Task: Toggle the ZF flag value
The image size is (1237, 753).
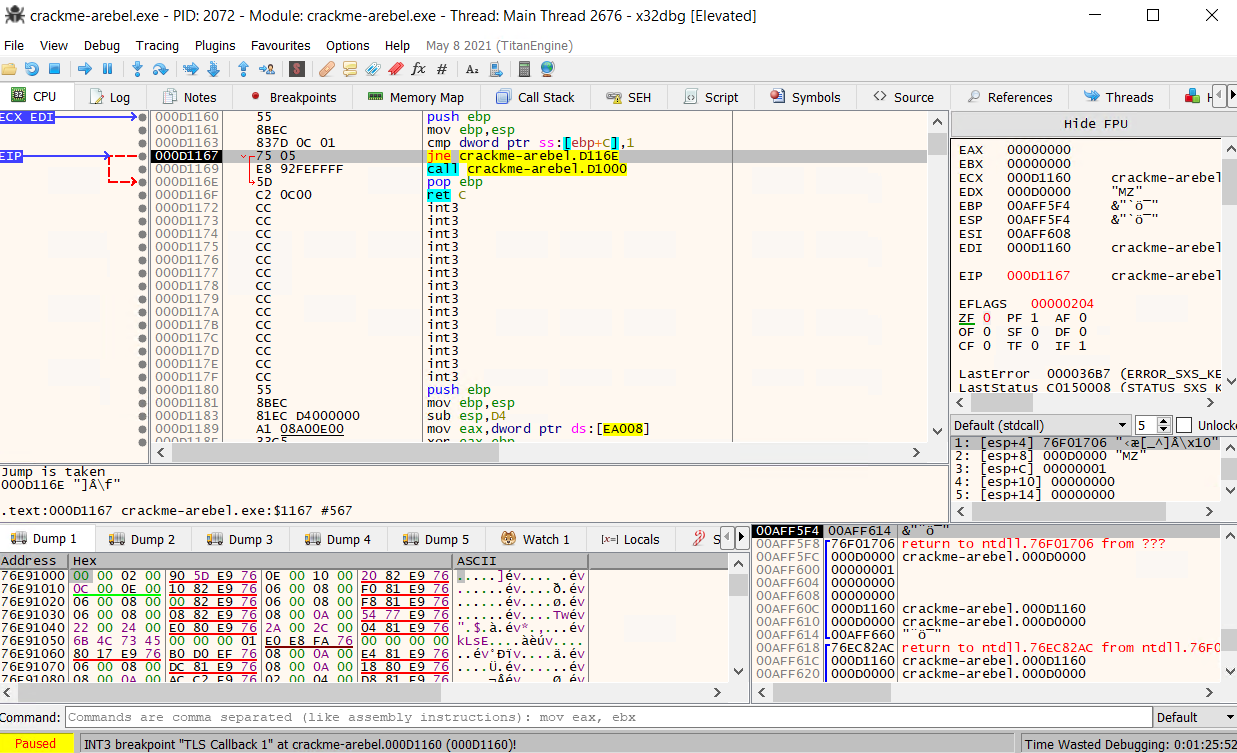Action: pyautogui.click(x=986, y=318)
